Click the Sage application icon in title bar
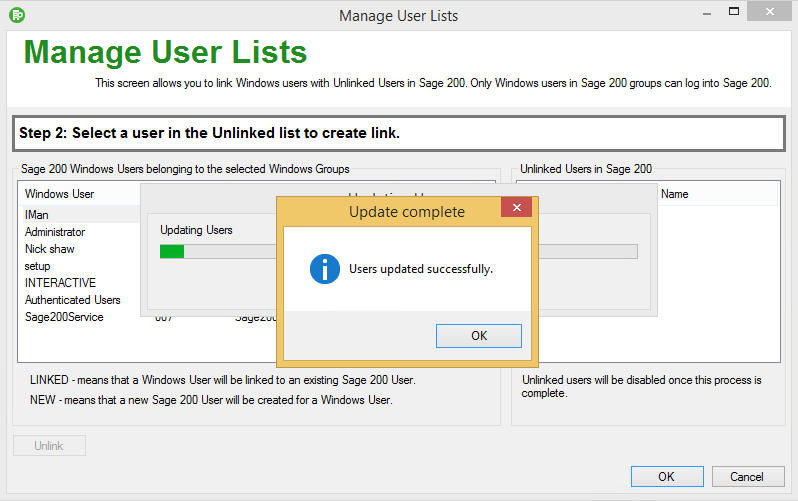 [x=16, y=15]
